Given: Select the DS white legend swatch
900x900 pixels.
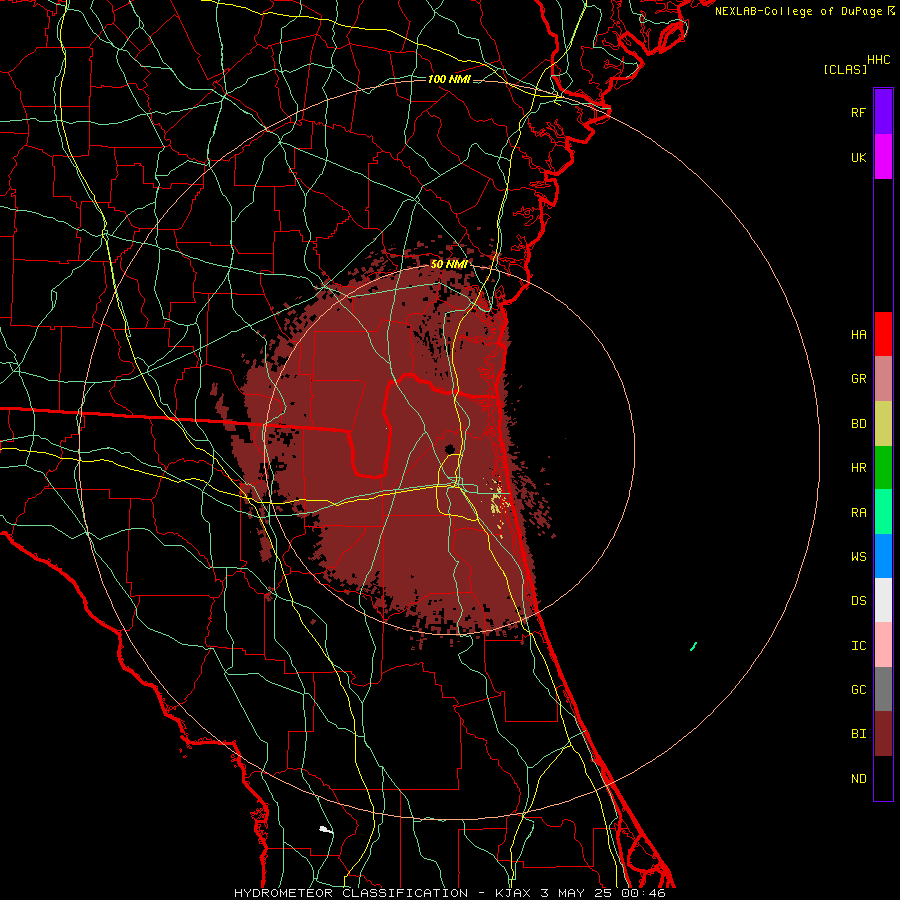Looking at the screenshot, I should coord(883,600).
